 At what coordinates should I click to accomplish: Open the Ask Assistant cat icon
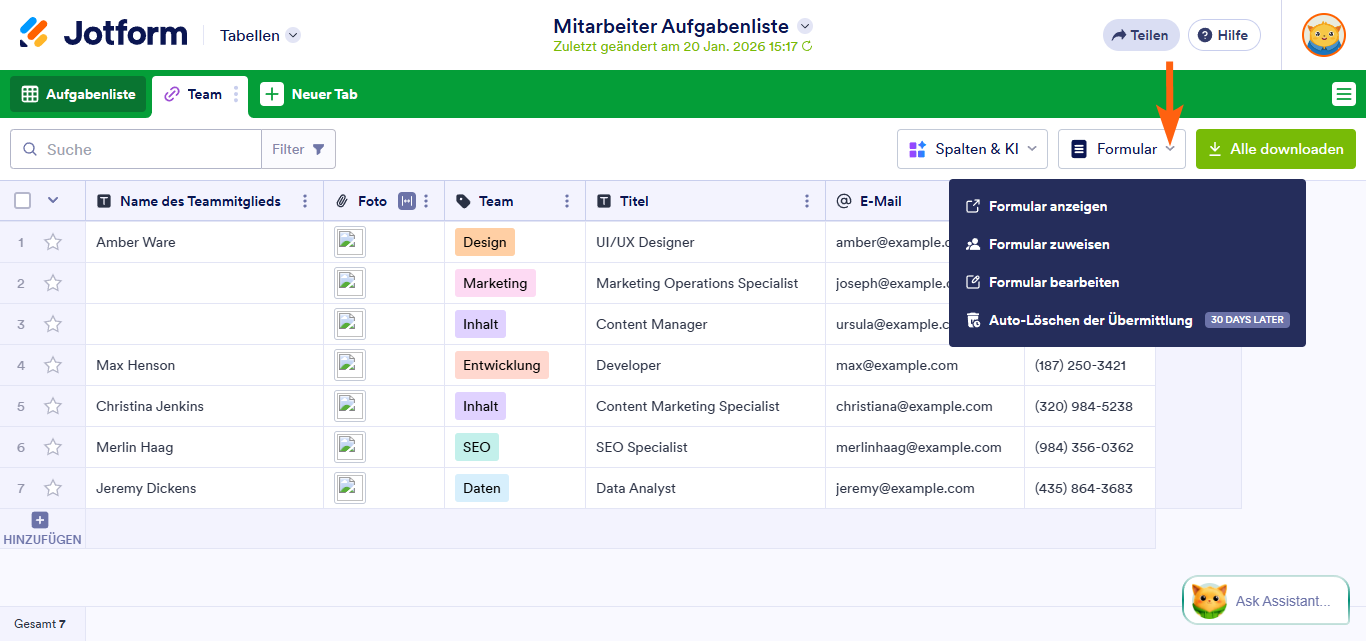(1210, 600)
